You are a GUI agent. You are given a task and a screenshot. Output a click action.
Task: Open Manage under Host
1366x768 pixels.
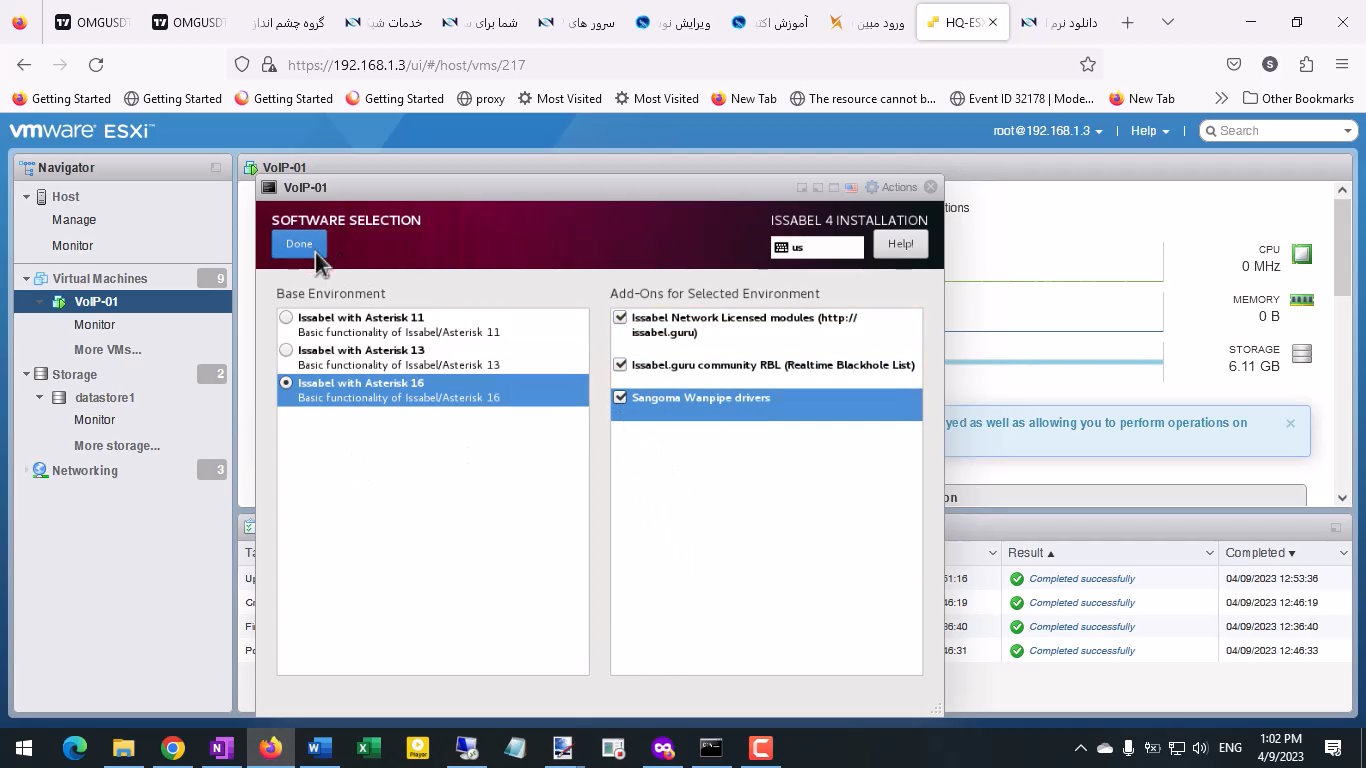pyautogui.click(x=74, y=220)
